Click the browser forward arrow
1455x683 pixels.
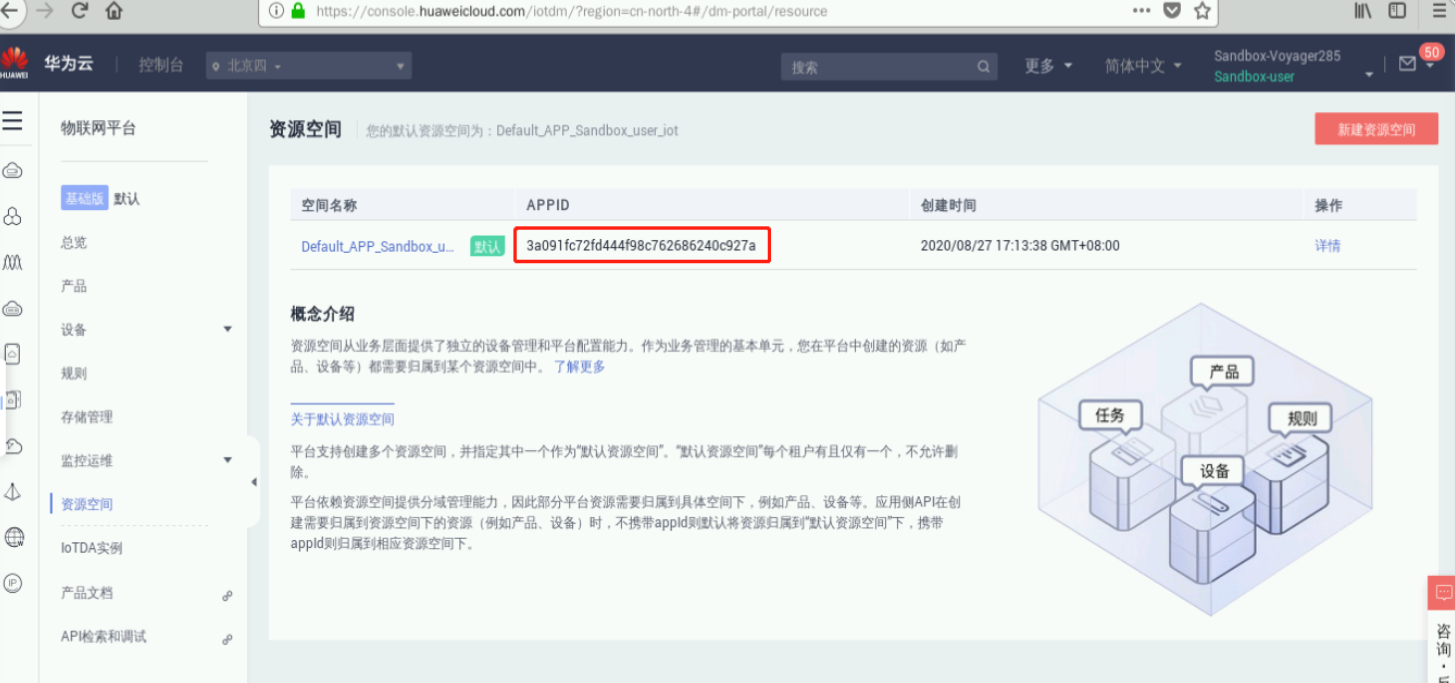point(45,11)
